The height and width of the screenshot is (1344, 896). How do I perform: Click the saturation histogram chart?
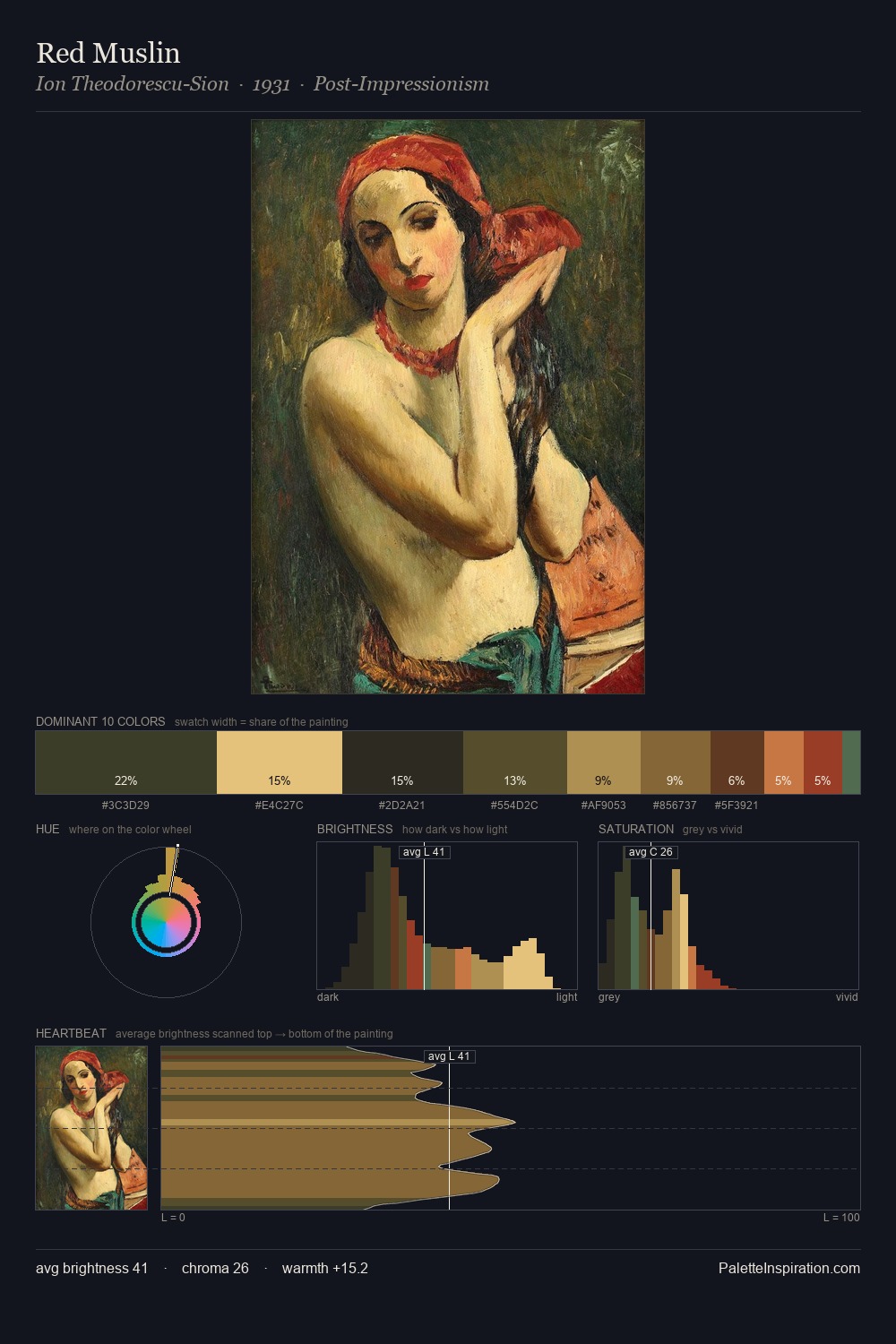pyautogui.click(x=728, y=916)
